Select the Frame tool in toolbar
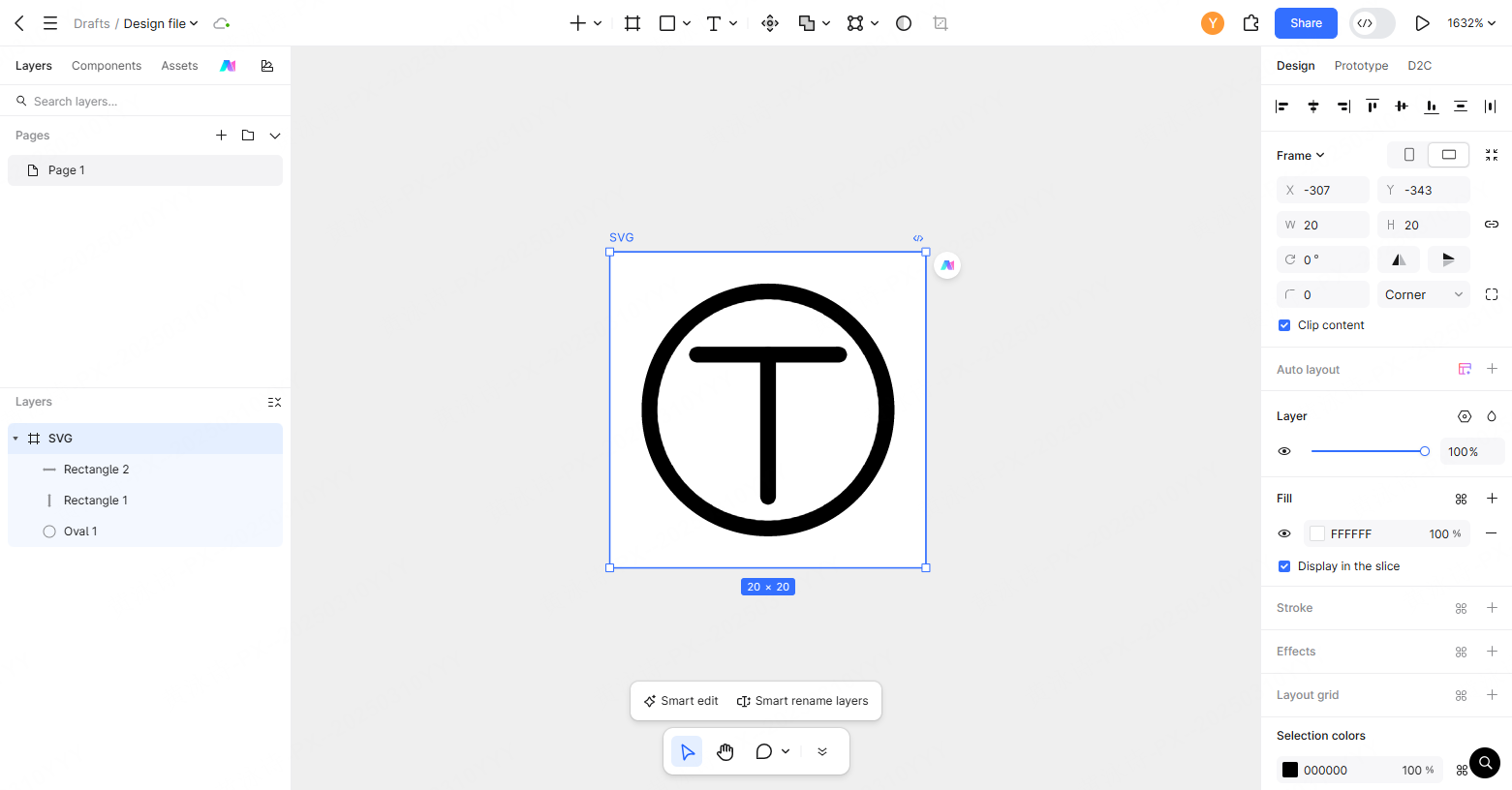 click(633, 23)
